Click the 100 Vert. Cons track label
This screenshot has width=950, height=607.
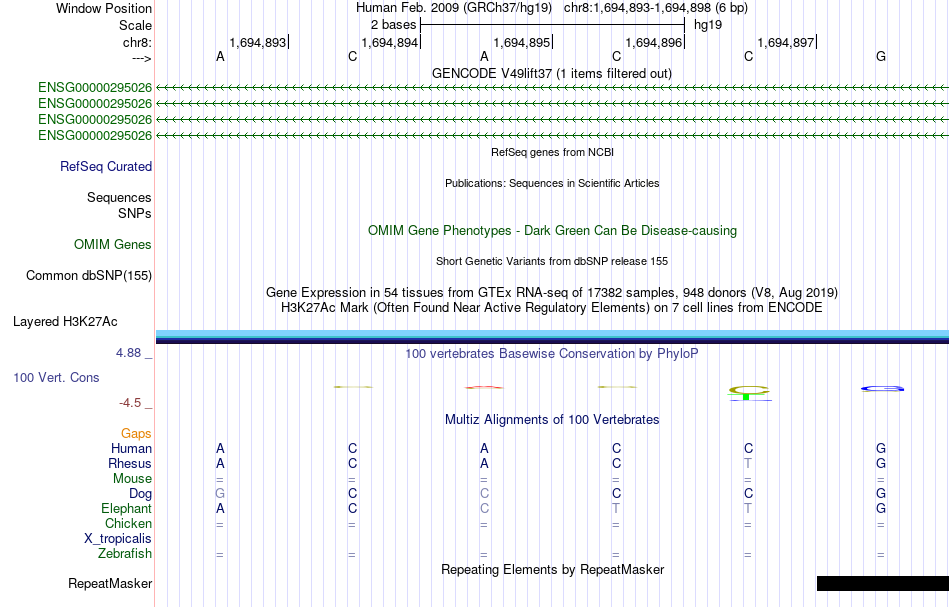pos(56,377)
